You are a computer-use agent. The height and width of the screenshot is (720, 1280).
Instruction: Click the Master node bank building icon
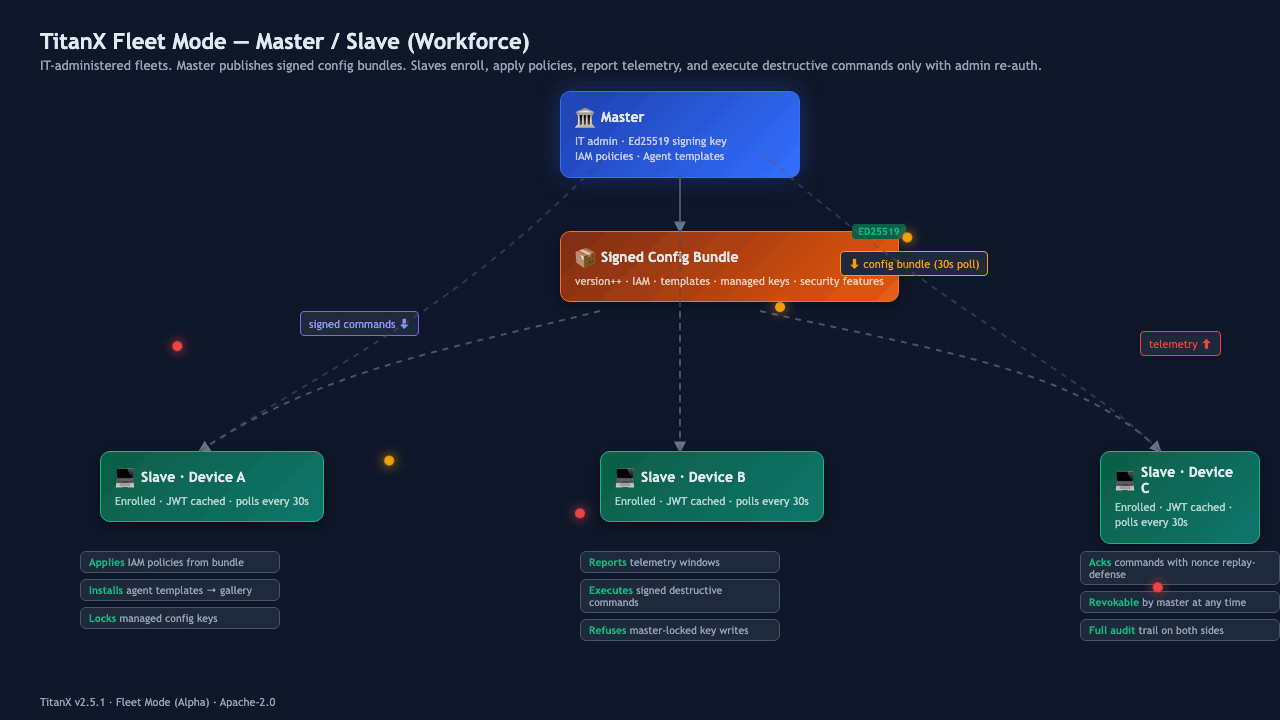click(585, 118)
